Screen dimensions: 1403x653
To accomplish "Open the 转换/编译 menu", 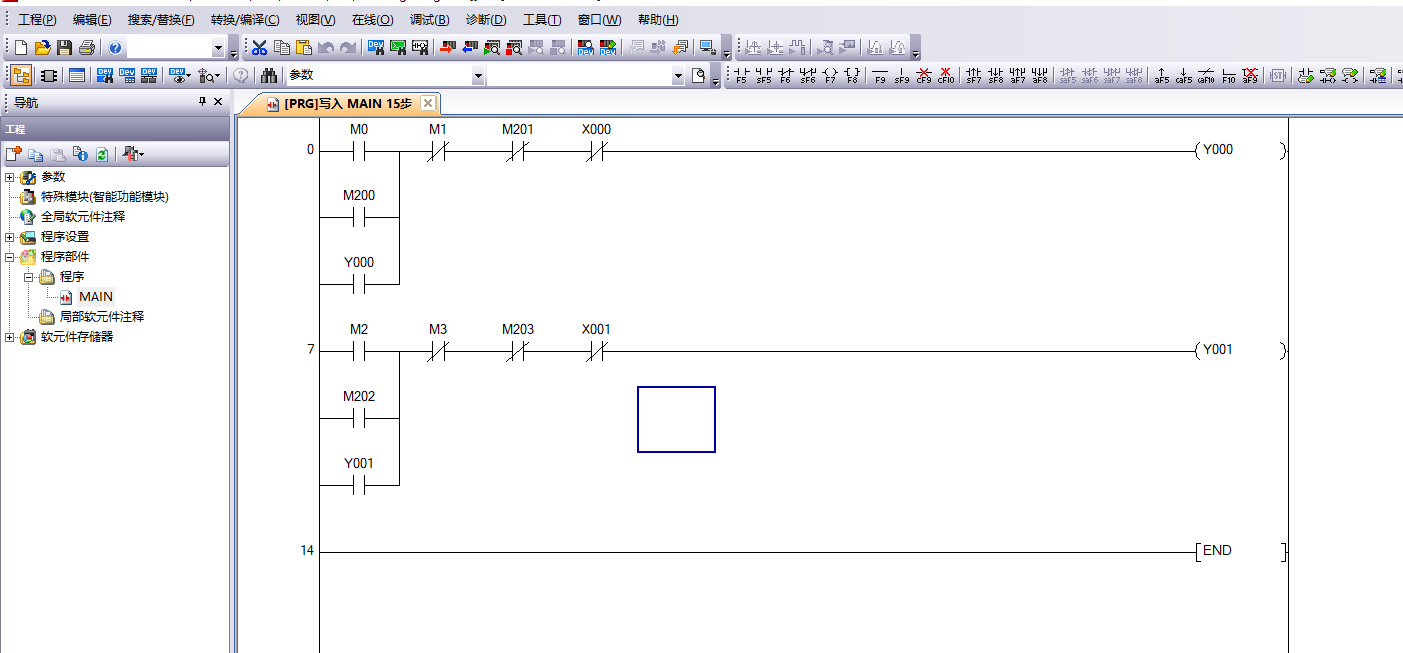I will coord(245,20).
